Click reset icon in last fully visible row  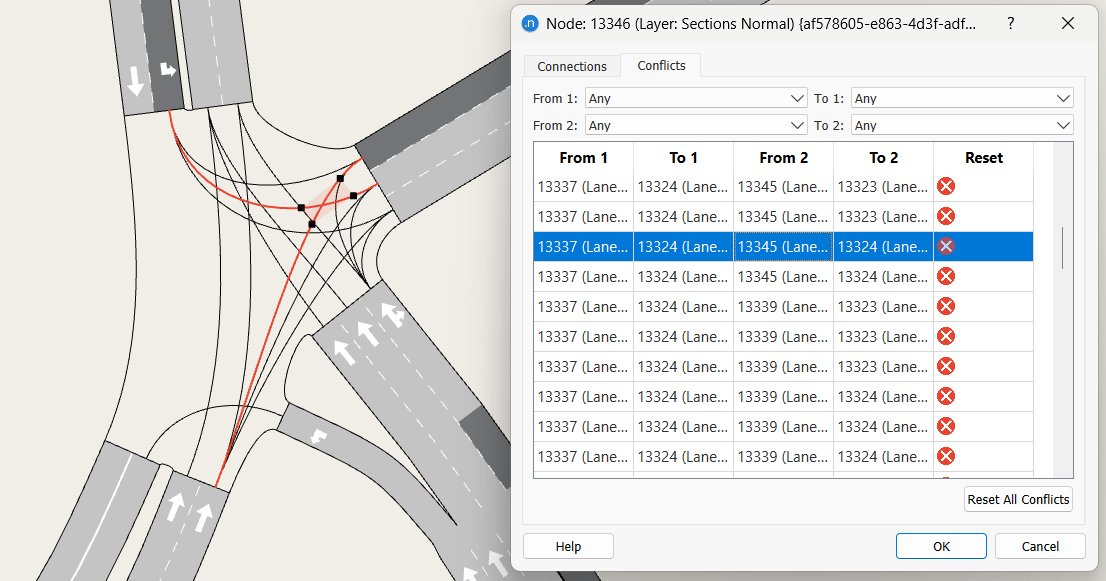(x=945, y=456)
